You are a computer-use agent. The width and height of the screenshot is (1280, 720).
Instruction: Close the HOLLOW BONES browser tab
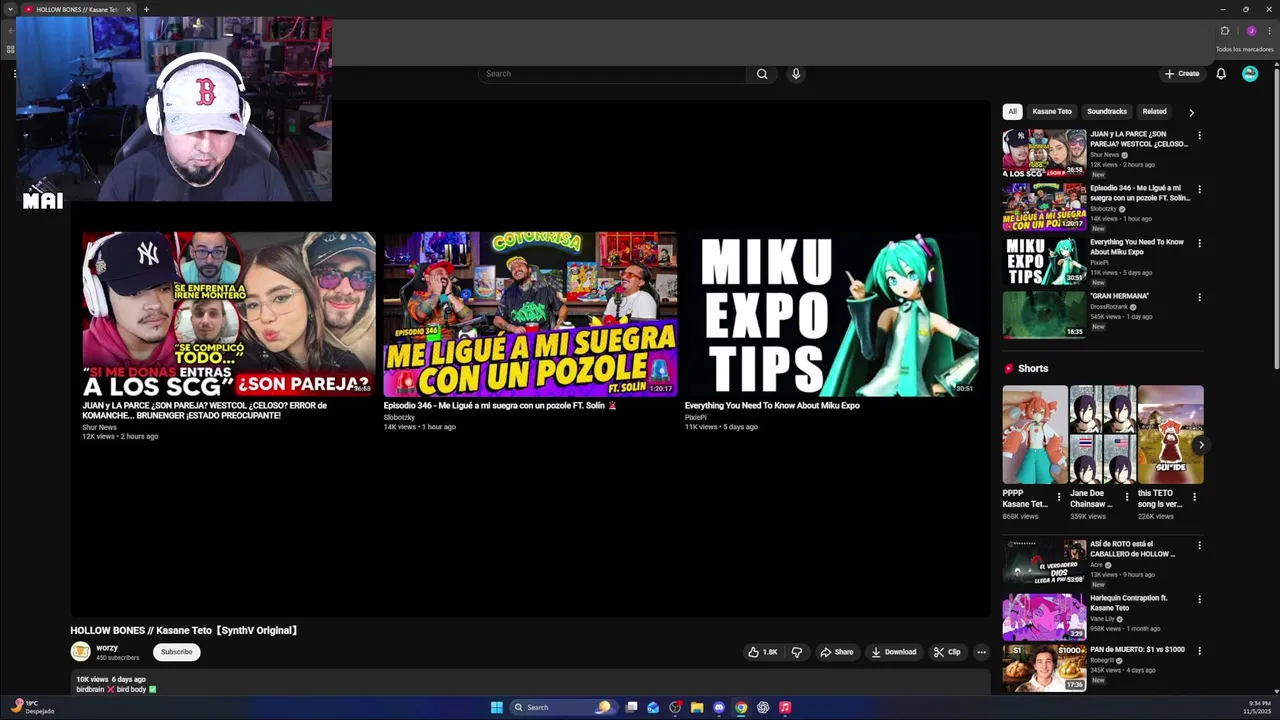point(129,9)
